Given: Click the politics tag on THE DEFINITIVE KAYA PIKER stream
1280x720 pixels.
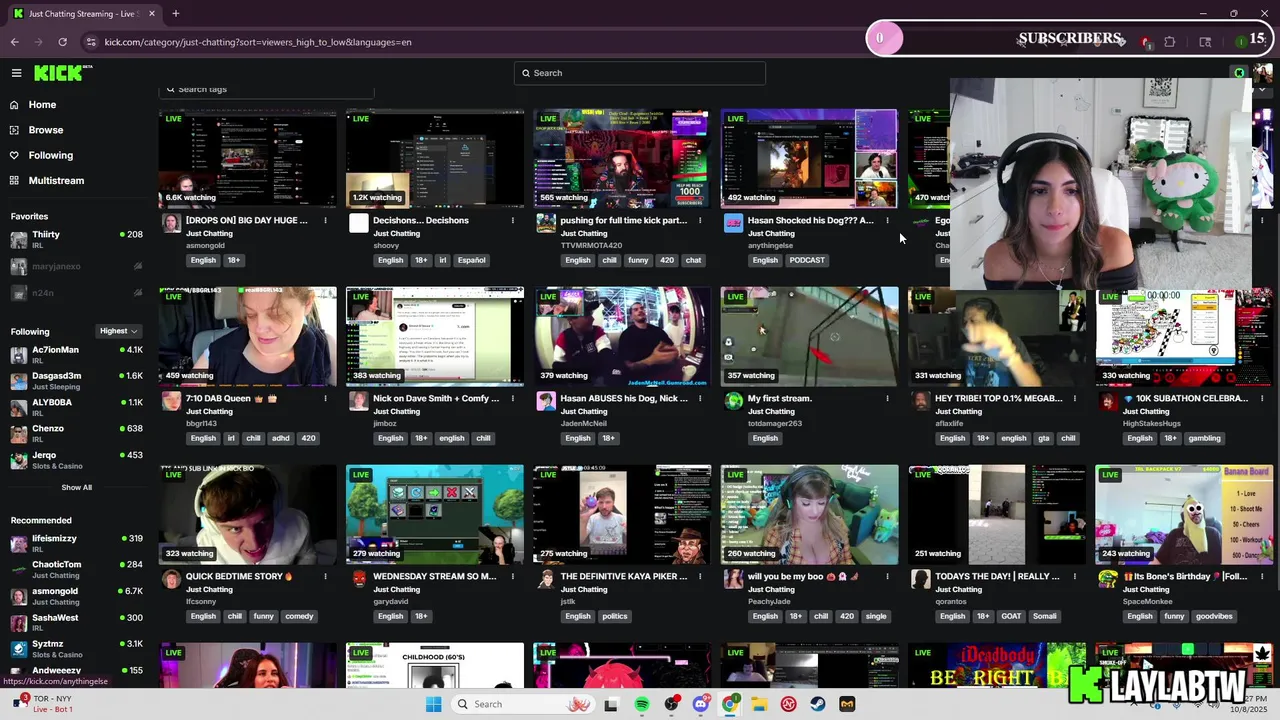Looking at the screenshot, I should [x=615, y=616].
